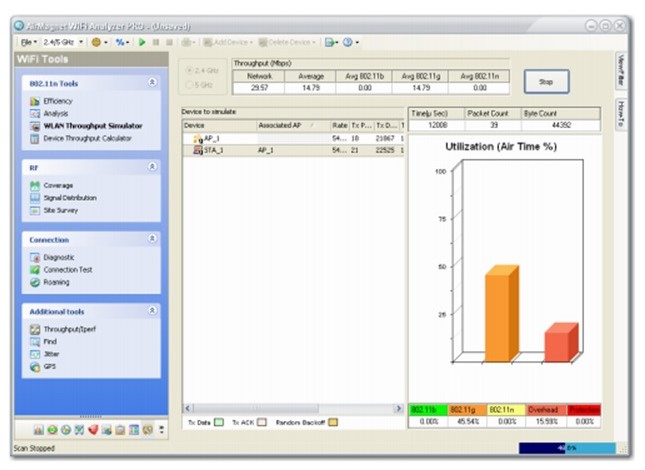This screenshot has height=470, width=645.
Task: Collapse the 802.11n Tools section
Action: [152, 84]
